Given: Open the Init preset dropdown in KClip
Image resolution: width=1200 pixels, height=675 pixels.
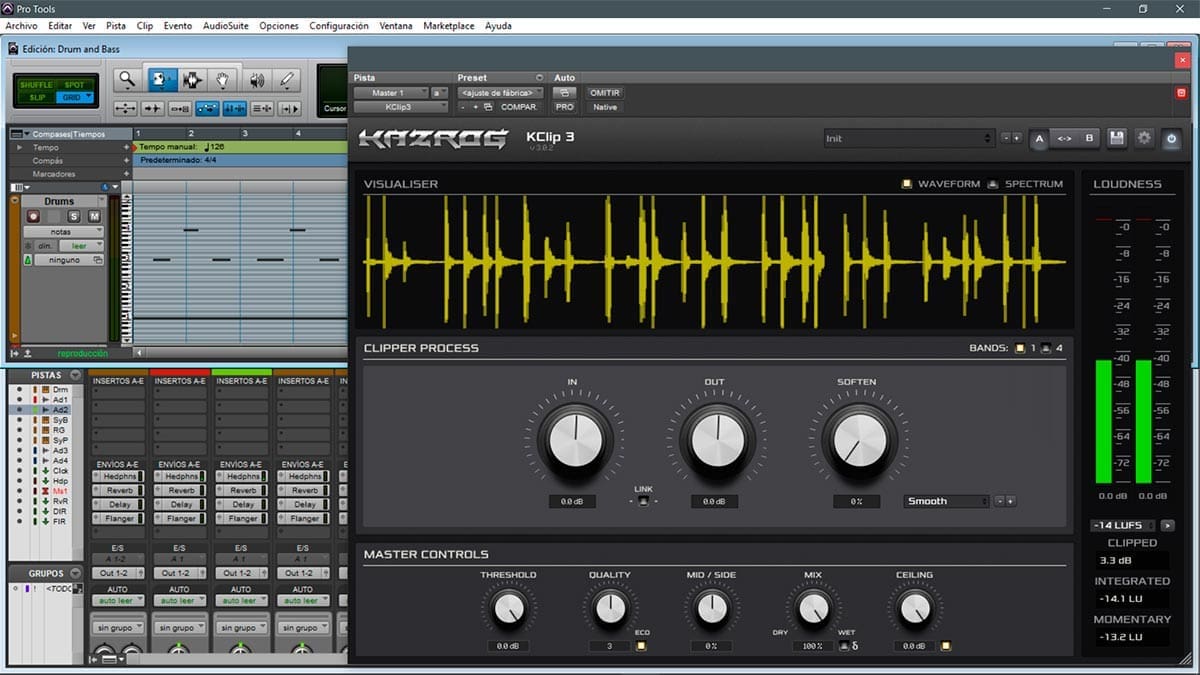Looking at the screenshot, I should 909,138.
